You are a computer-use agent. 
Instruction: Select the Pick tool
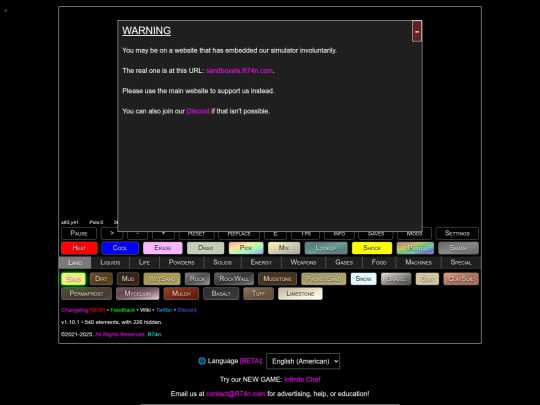[x=246, y=248]
